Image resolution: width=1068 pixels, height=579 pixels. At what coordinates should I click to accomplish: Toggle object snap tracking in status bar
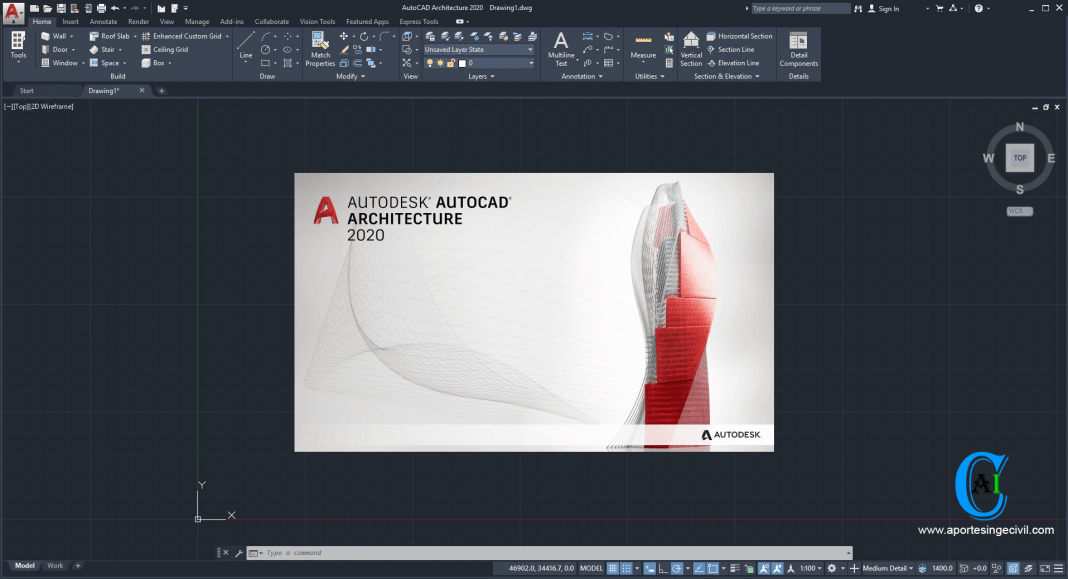[x=699, y=568]
